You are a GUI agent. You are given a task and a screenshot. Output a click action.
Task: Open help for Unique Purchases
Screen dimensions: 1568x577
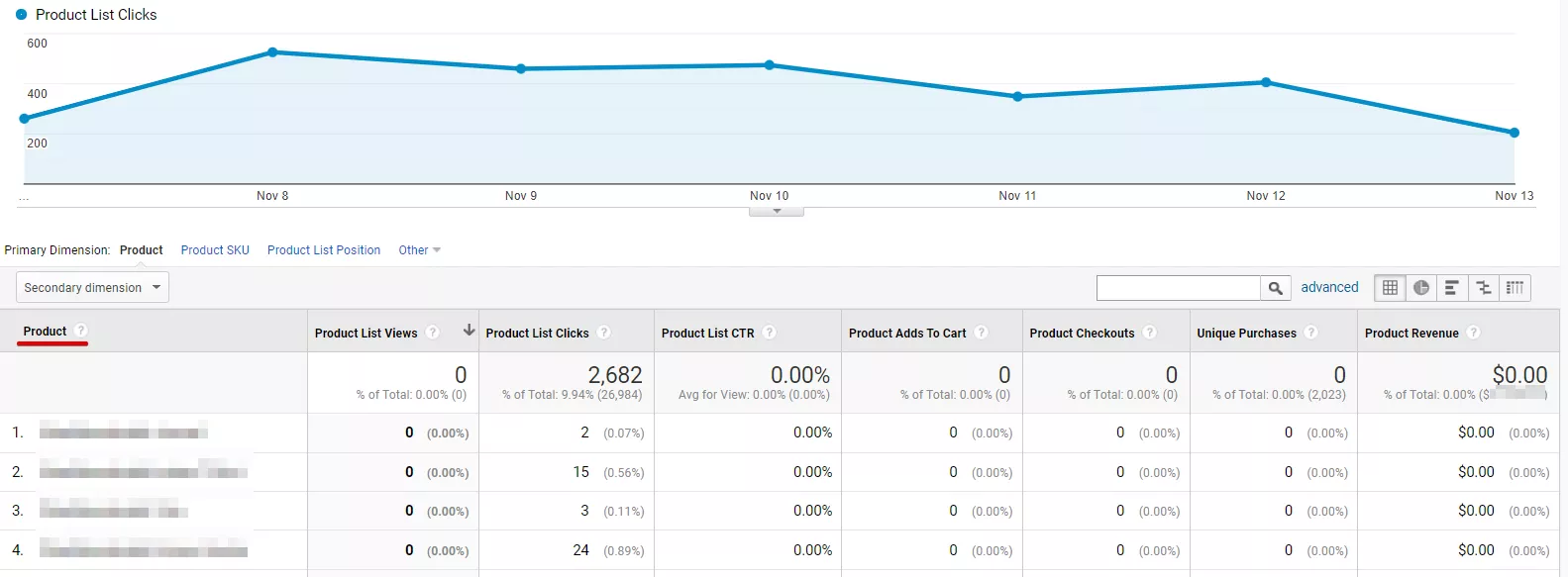[1311, 333]
